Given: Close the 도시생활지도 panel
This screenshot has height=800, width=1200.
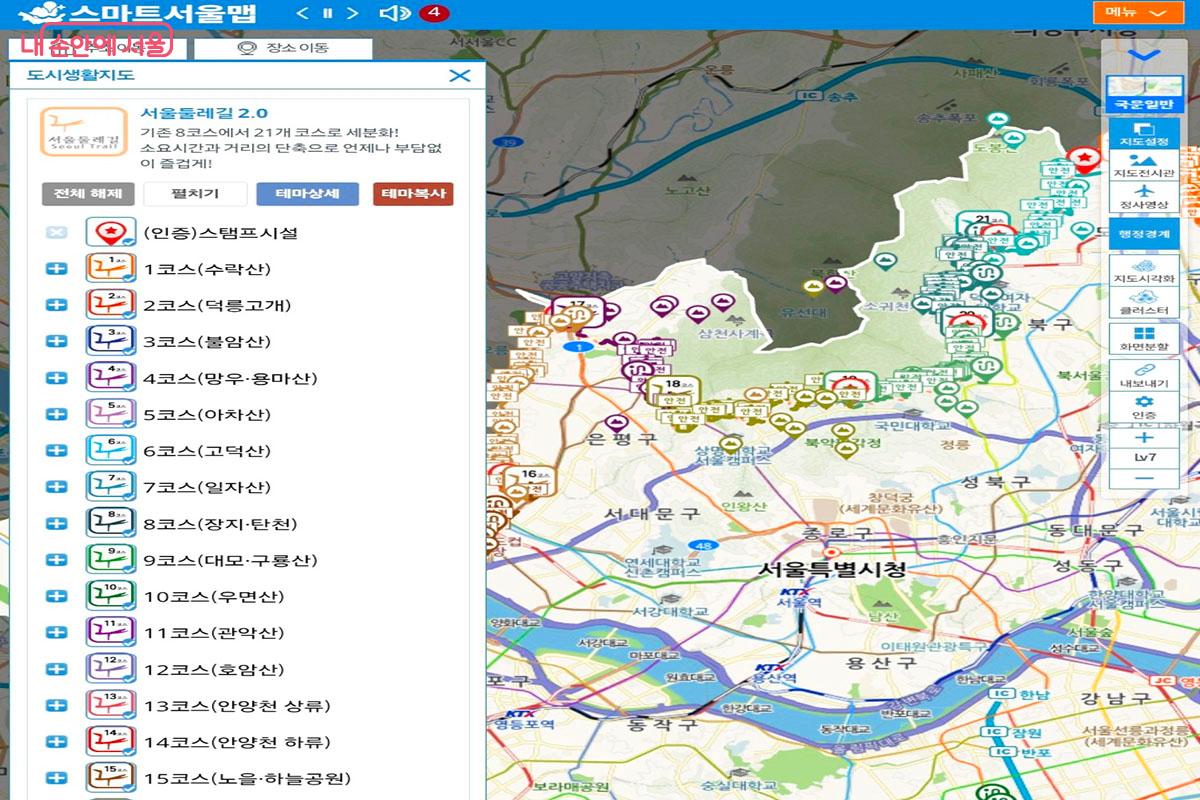Looking at the screenshot, I should click(460, 76).
